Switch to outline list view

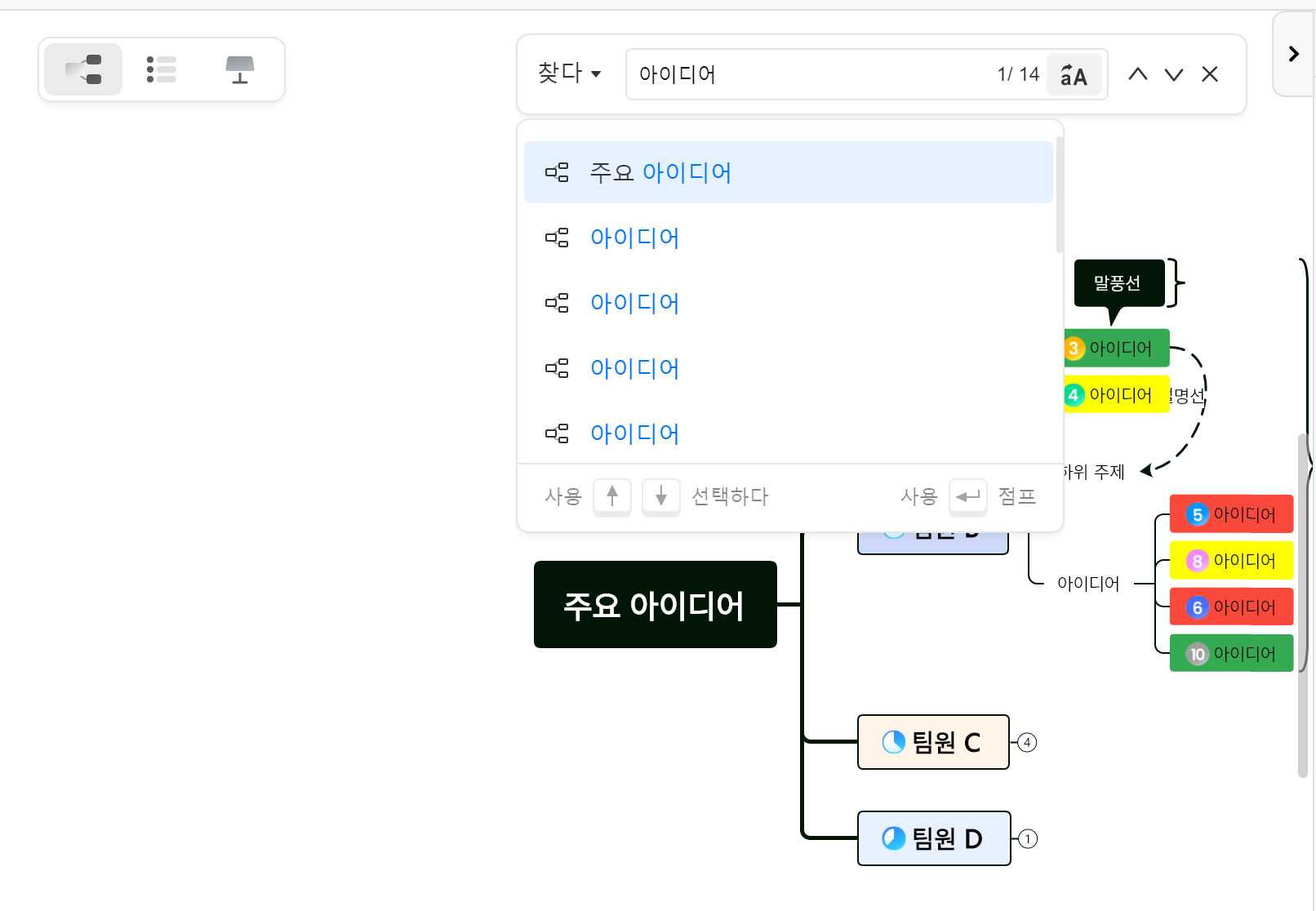coord(162,69)
